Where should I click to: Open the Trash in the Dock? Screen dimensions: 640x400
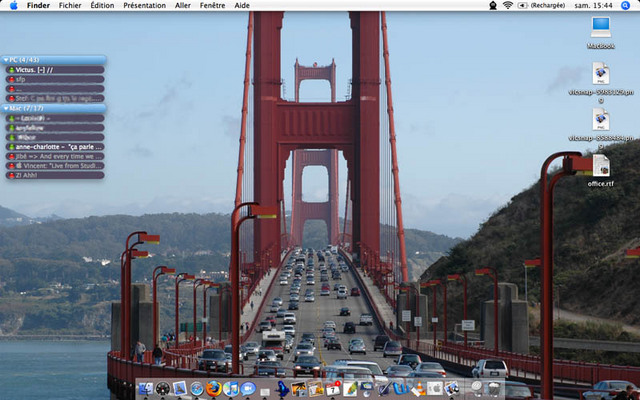[x=494, y=389]
